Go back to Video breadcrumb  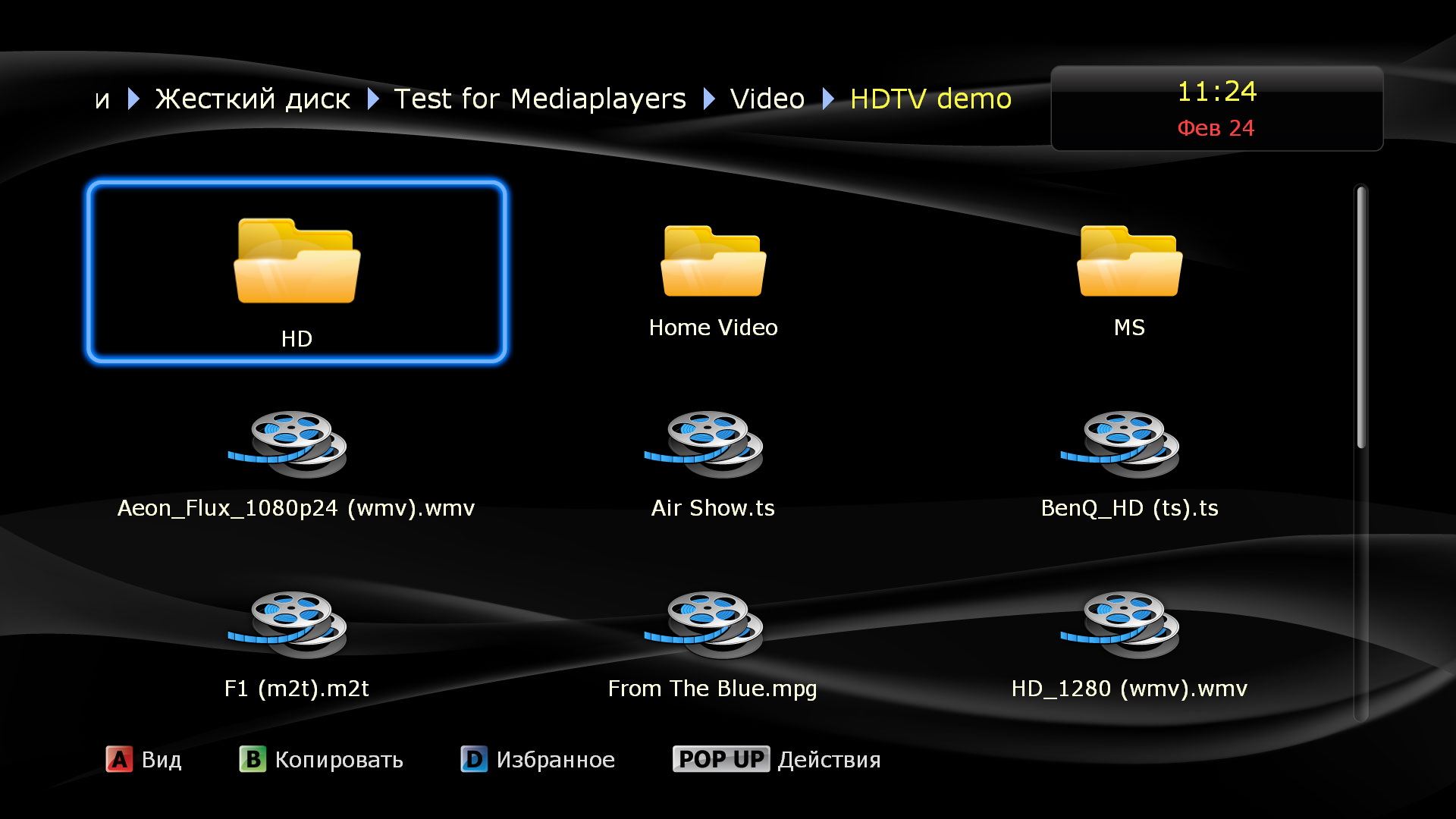[767, 99]
